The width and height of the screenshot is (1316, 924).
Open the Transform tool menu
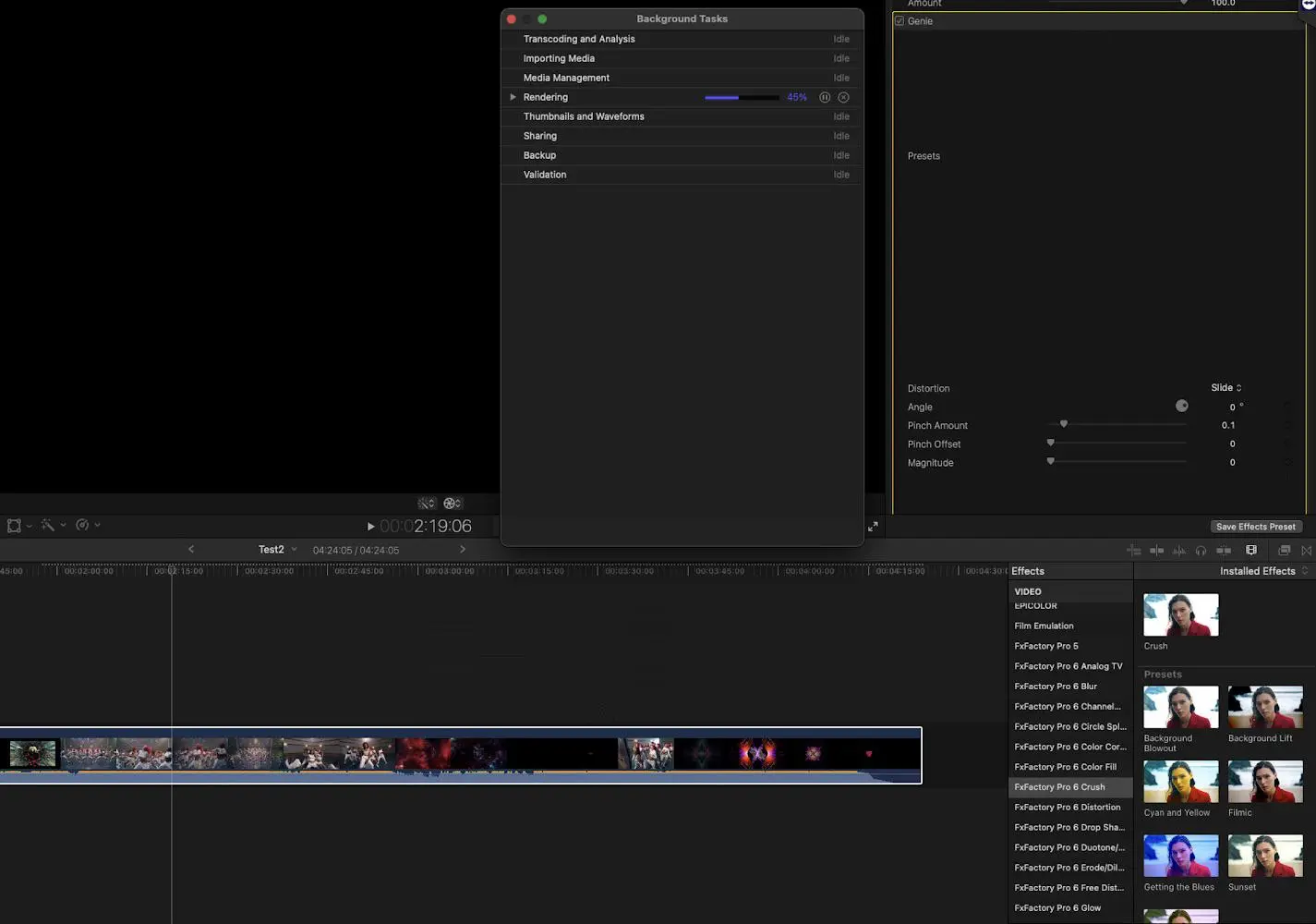[18, 526]
